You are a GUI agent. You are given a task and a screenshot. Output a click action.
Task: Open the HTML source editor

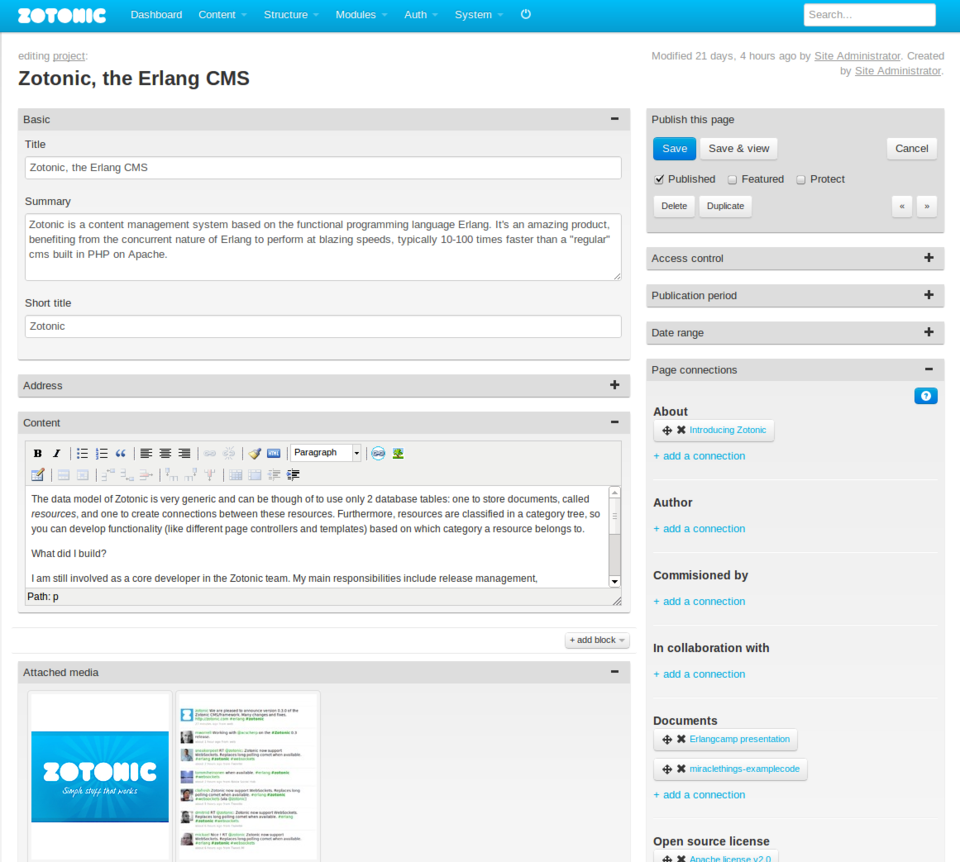coord(274,454)
